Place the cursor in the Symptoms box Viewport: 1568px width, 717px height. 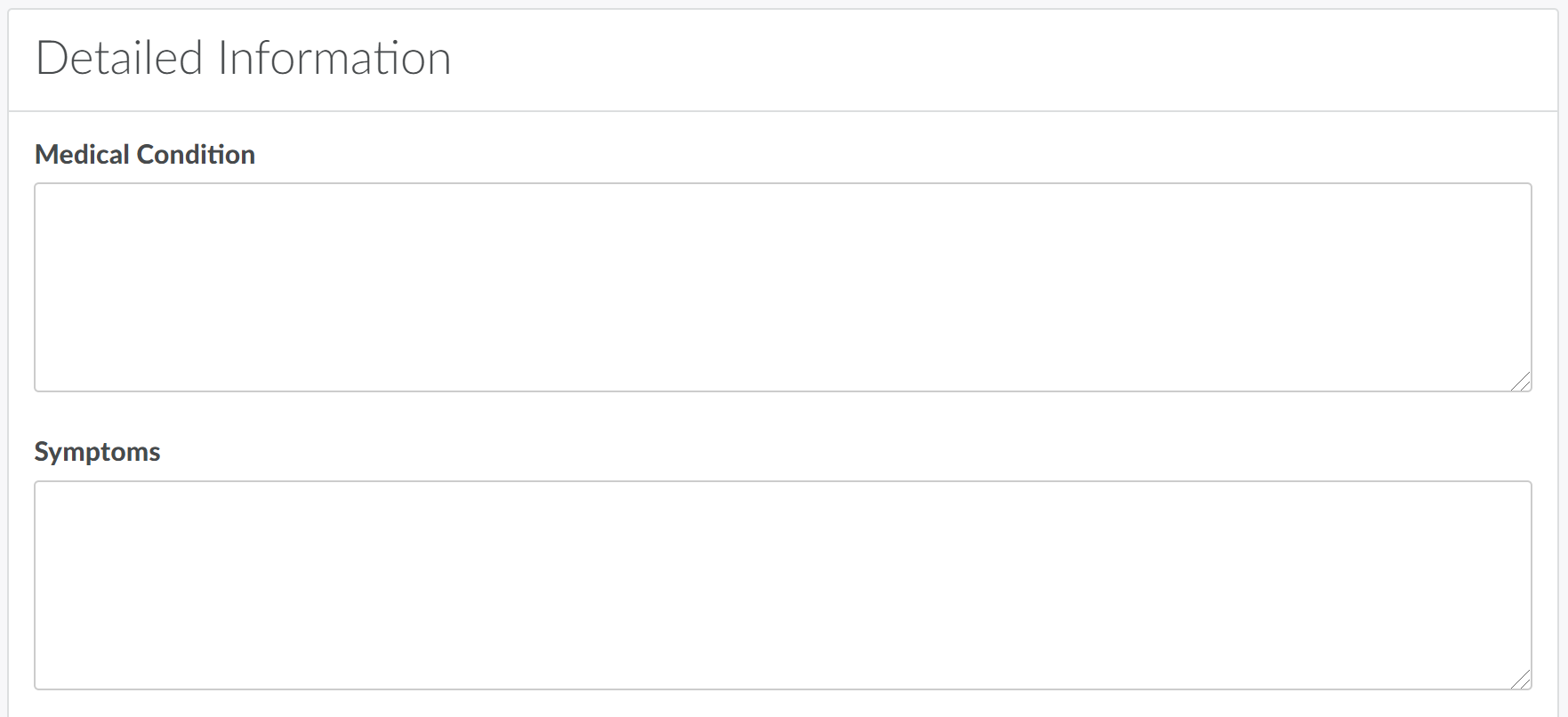click(x=783, y=584)
